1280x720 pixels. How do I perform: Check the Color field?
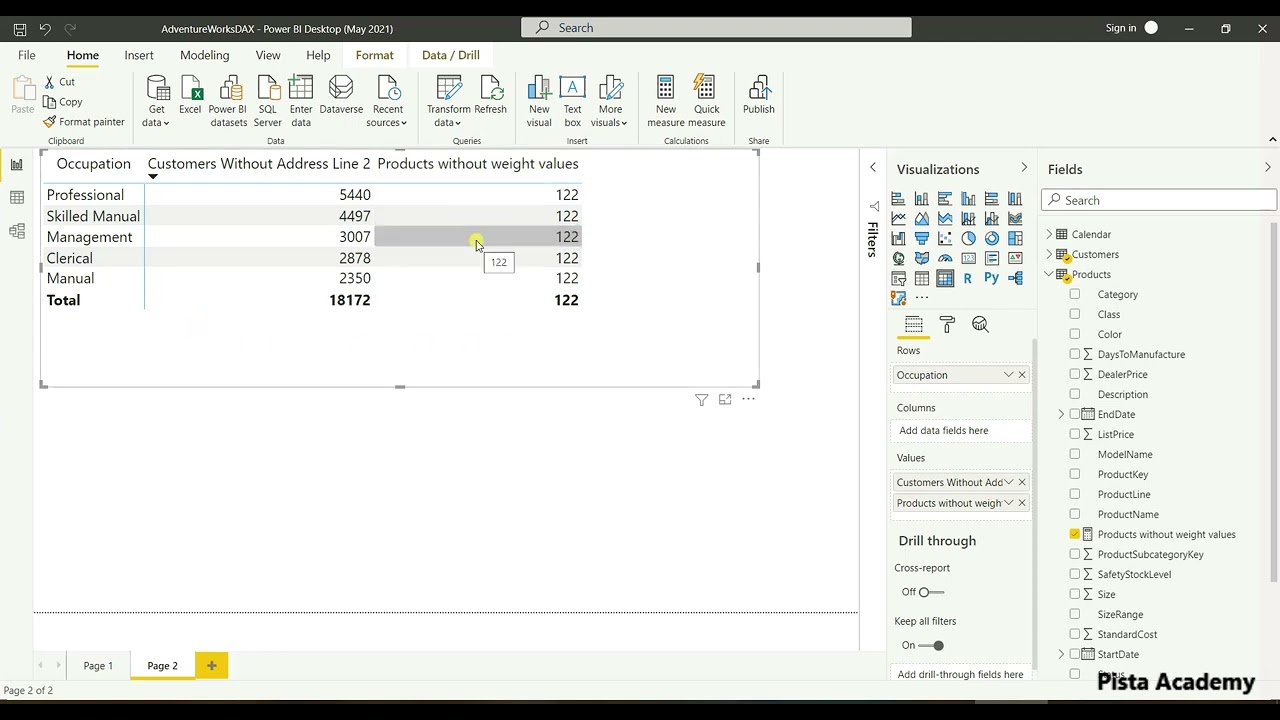pos(1075,334)
